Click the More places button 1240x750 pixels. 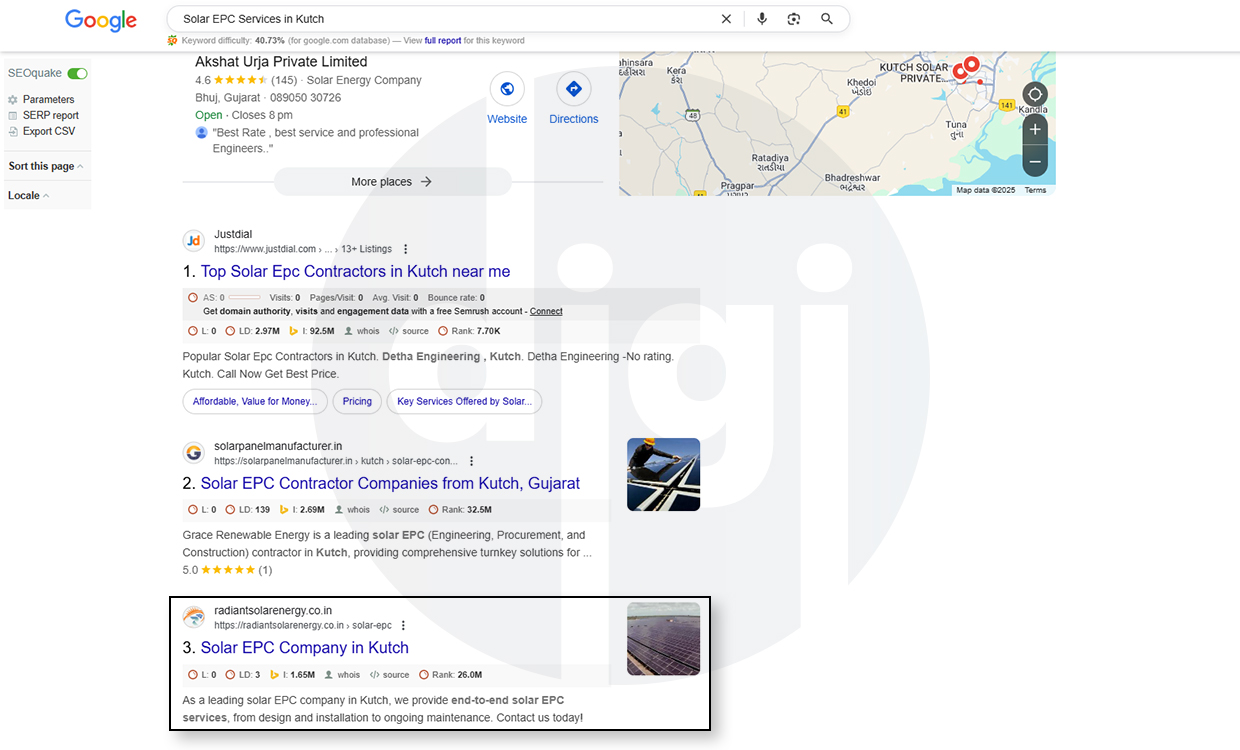392,182
